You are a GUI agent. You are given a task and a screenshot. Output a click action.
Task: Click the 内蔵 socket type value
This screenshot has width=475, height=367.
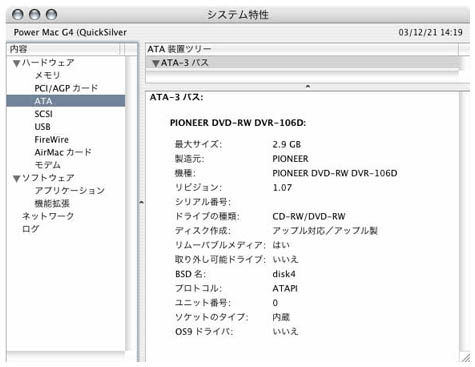(x=281, y=317)
